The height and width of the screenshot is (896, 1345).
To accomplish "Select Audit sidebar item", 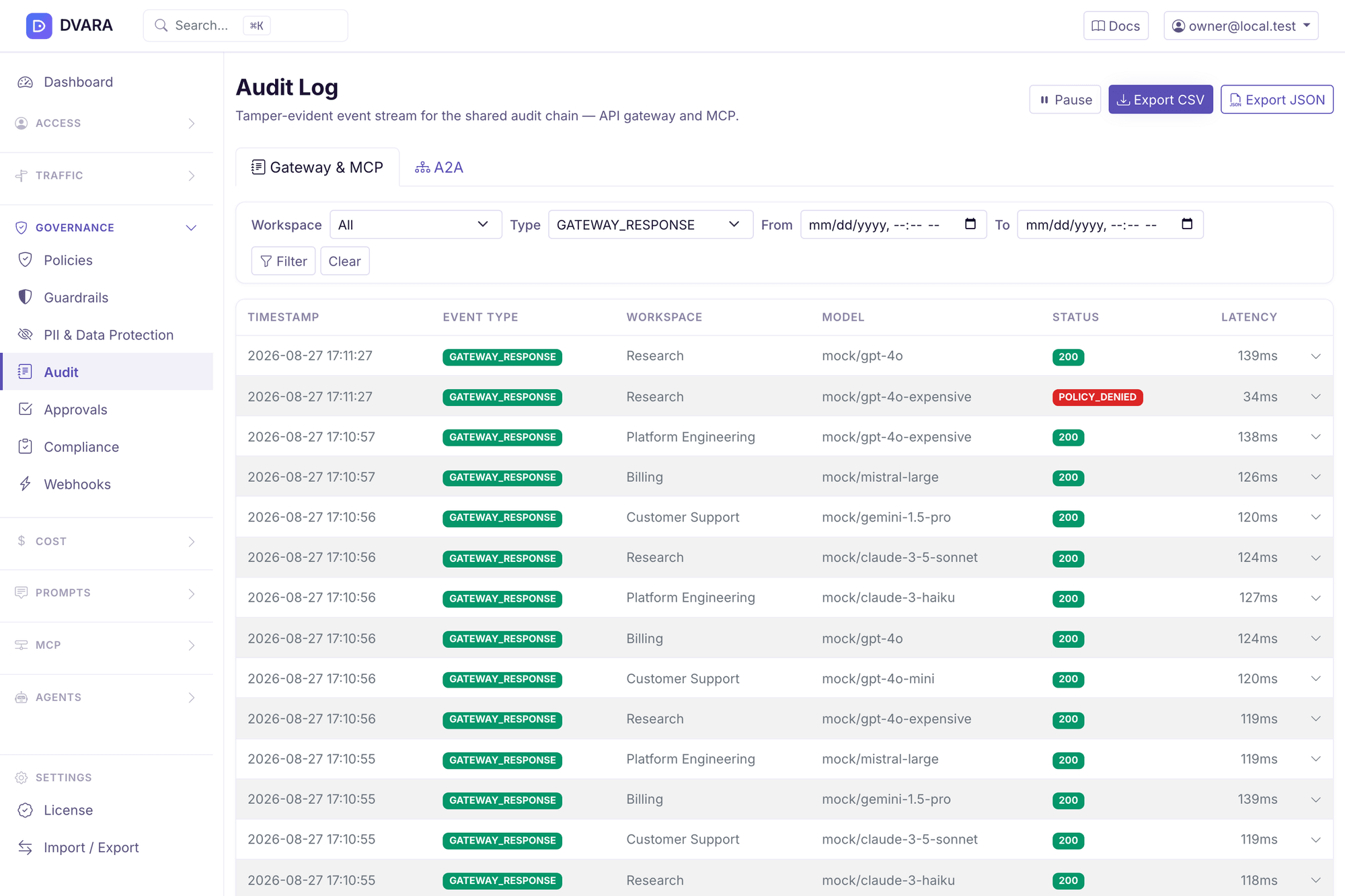I will coord(108,372).
